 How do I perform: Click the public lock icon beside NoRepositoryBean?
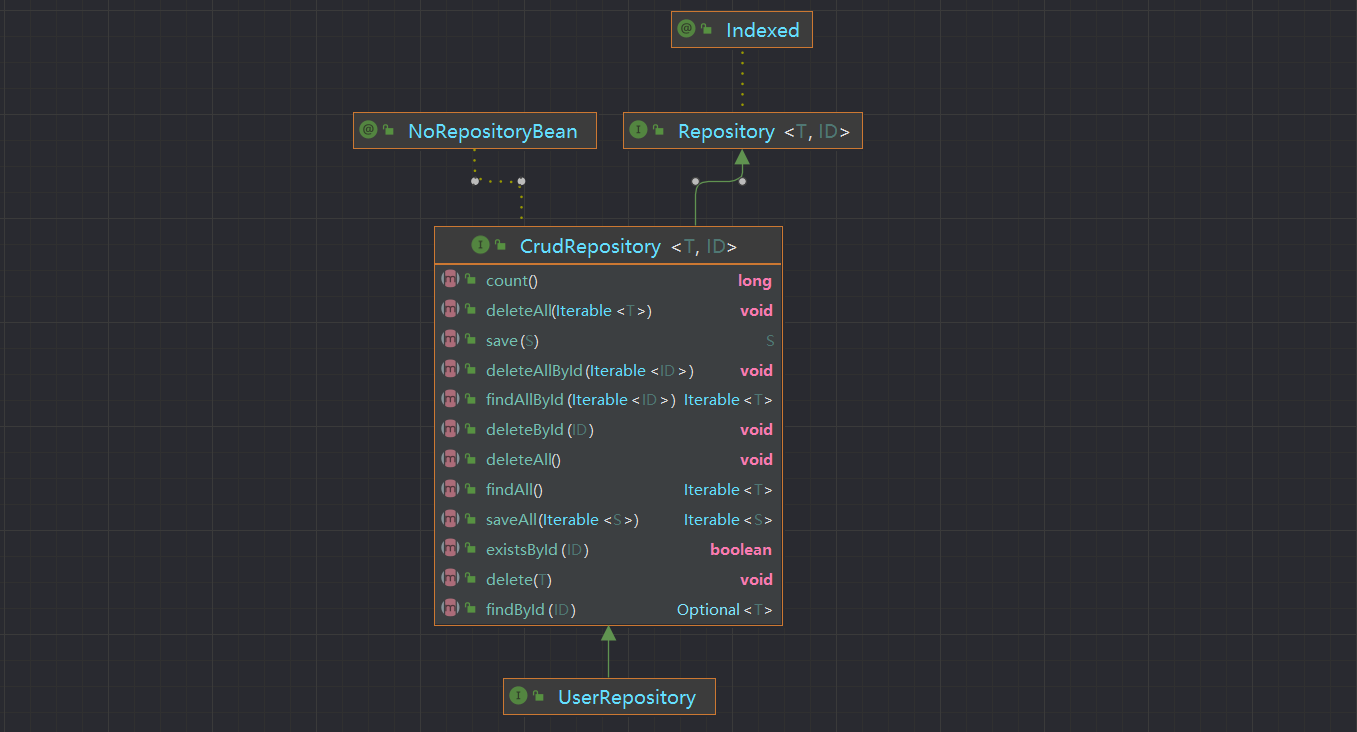pos(388,131)
